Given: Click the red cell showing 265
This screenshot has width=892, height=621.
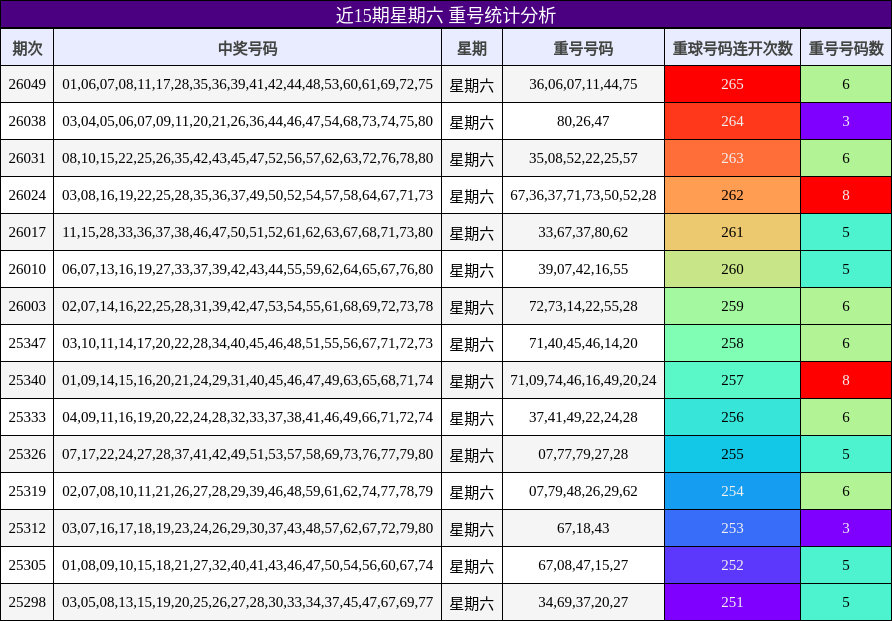Looking at the screenshot, I should [731, 84].
